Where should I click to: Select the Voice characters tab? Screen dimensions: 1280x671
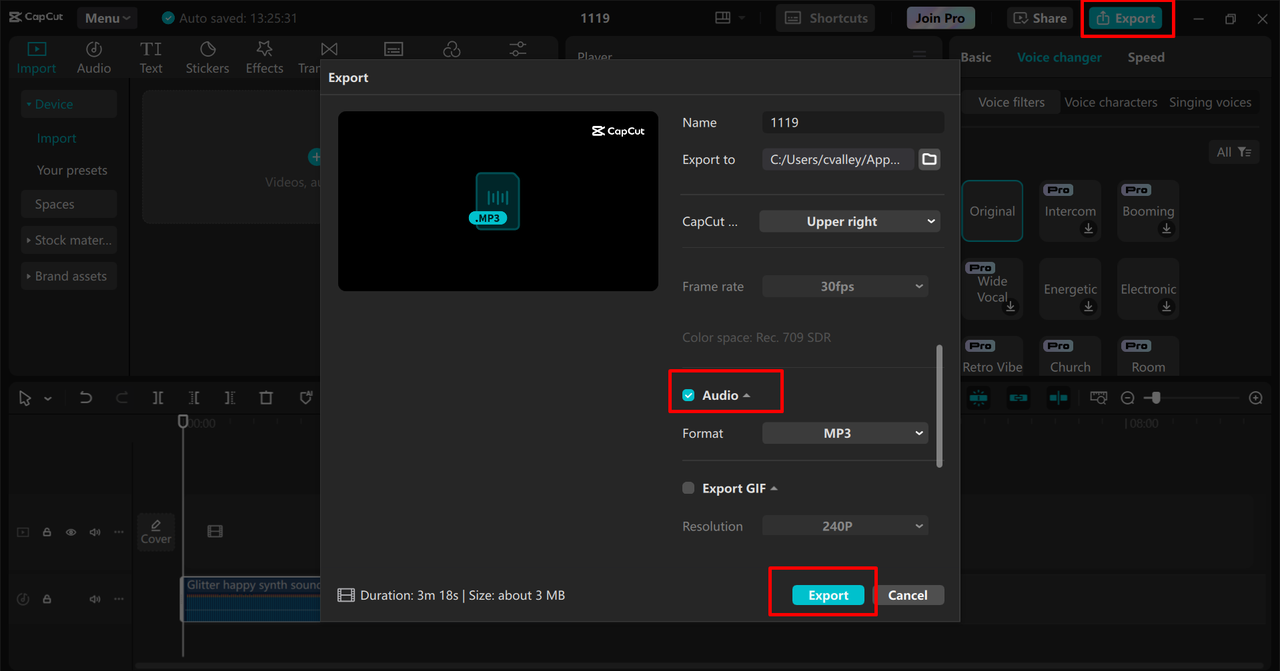pyautogui.click(x=1111, y=102)
